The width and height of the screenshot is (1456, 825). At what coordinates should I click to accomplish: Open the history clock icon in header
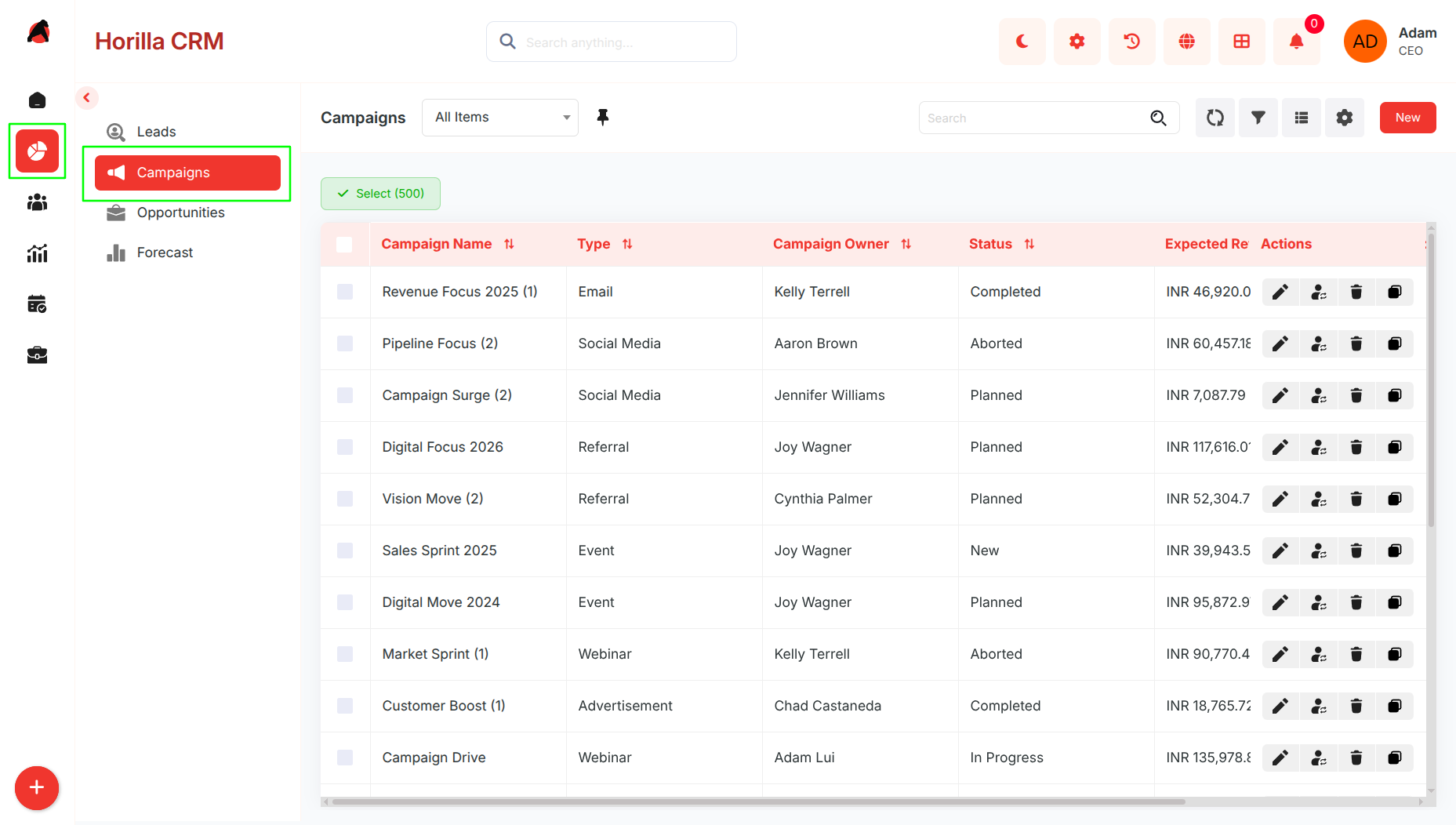pyautogui.click(x=1131, y=42)
